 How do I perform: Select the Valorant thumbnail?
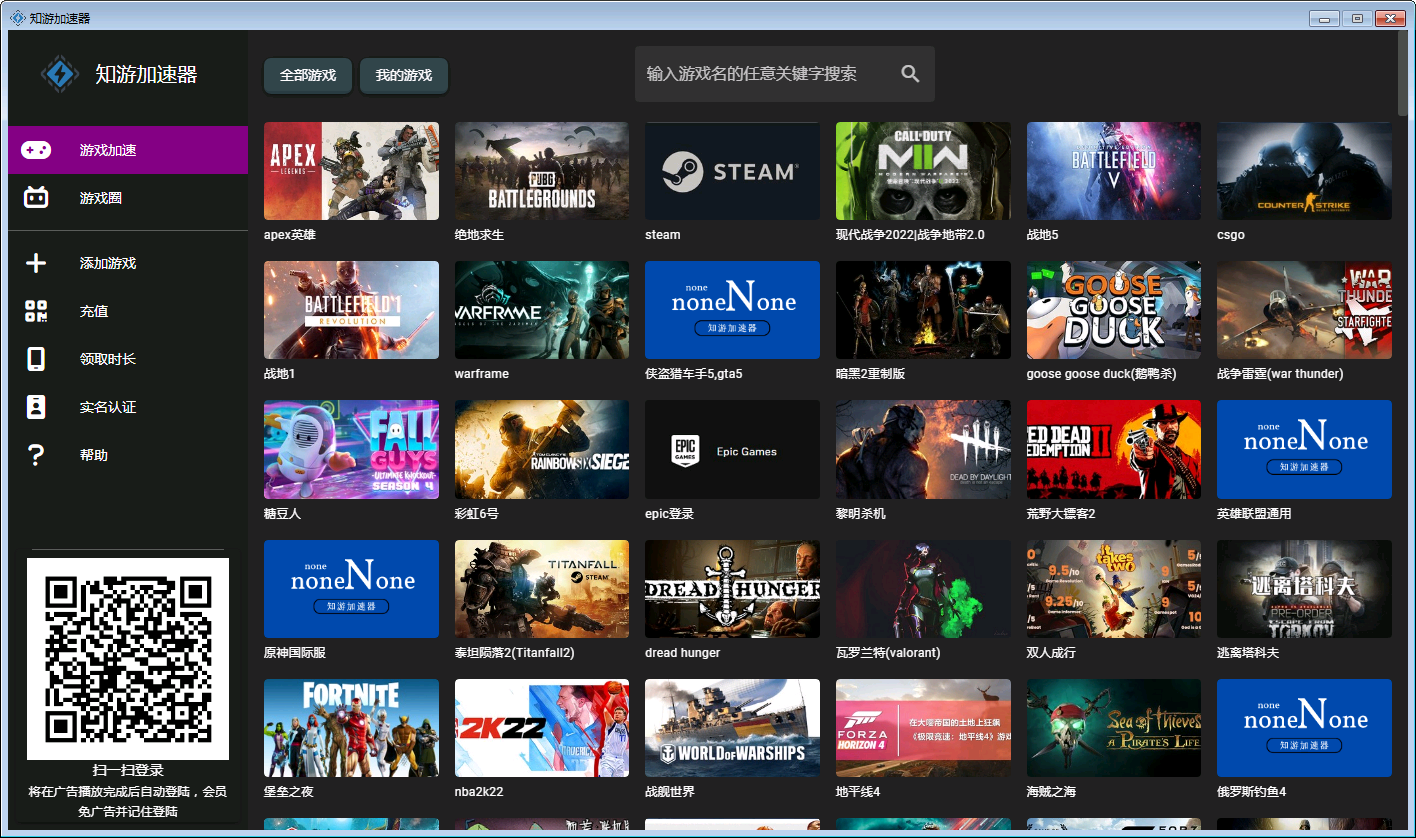point(923,589)
